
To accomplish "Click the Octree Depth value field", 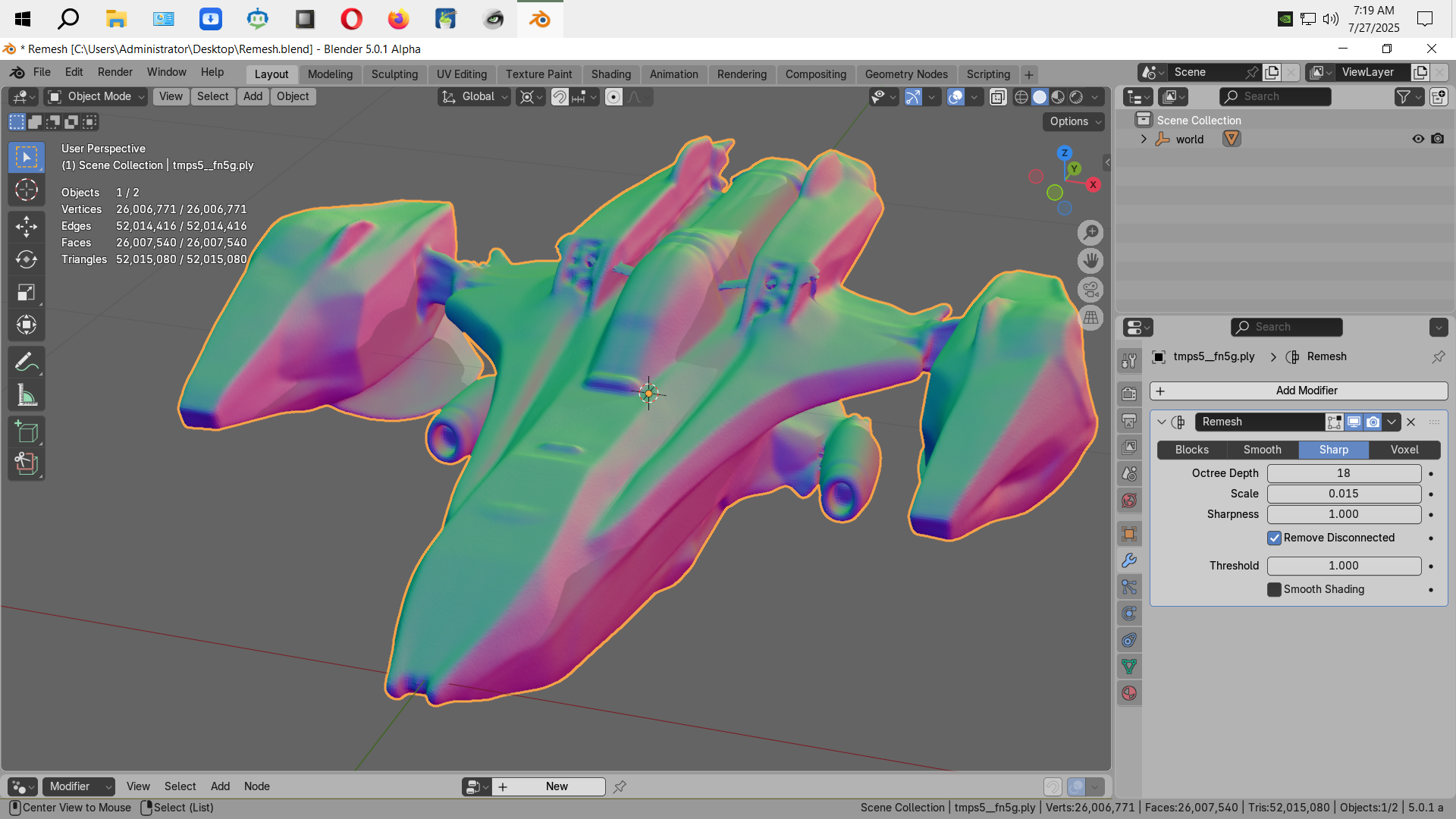I will click(1343, 473).
